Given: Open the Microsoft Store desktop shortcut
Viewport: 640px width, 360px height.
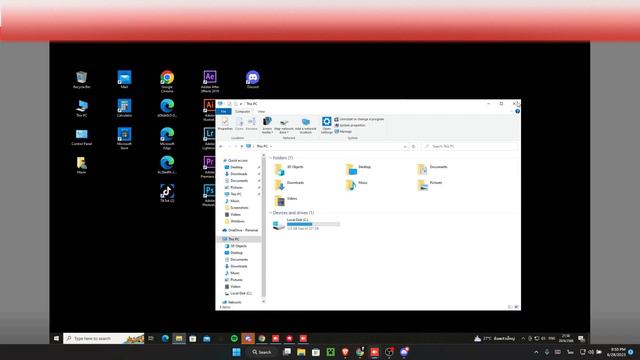Looking at the screenshot, I should click(124, 138).
